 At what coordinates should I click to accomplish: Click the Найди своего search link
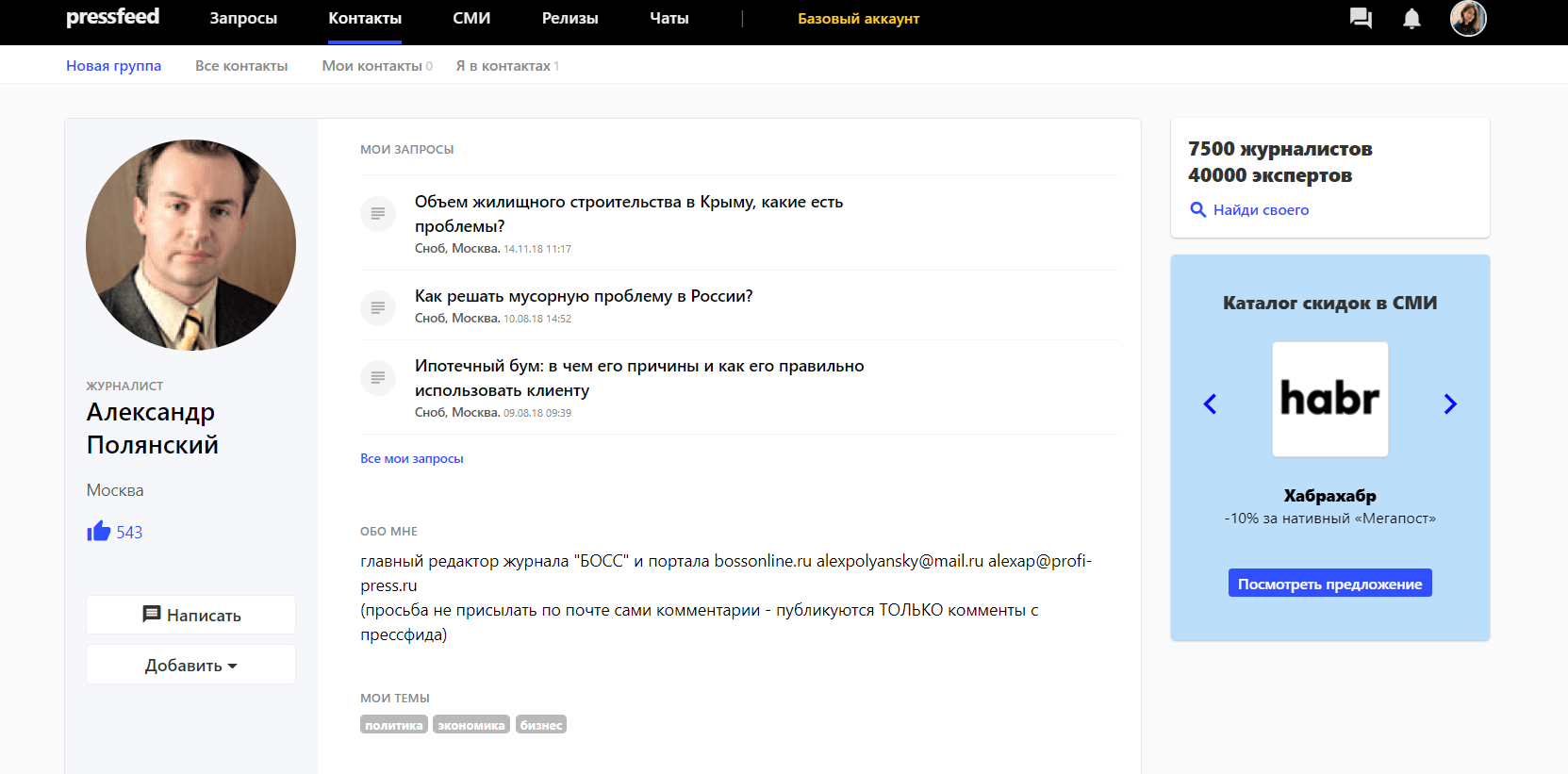[1260, 210]
